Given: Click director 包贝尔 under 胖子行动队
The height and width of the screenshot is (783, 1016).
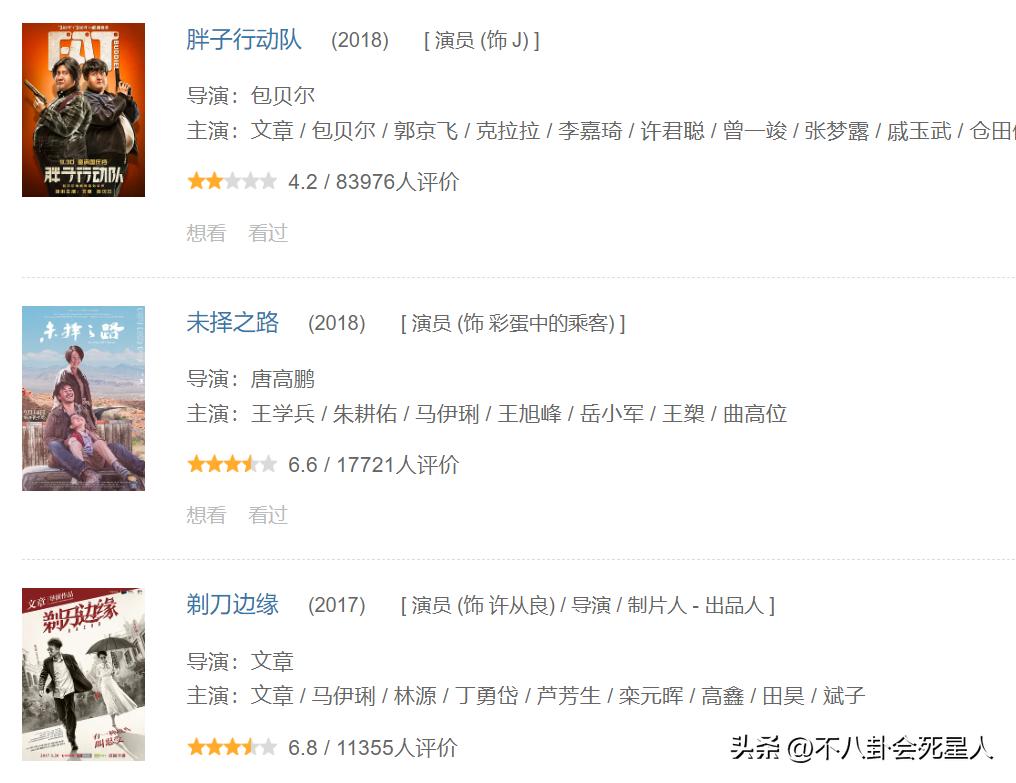Looking at the screenshot, I should pos(283,96).
